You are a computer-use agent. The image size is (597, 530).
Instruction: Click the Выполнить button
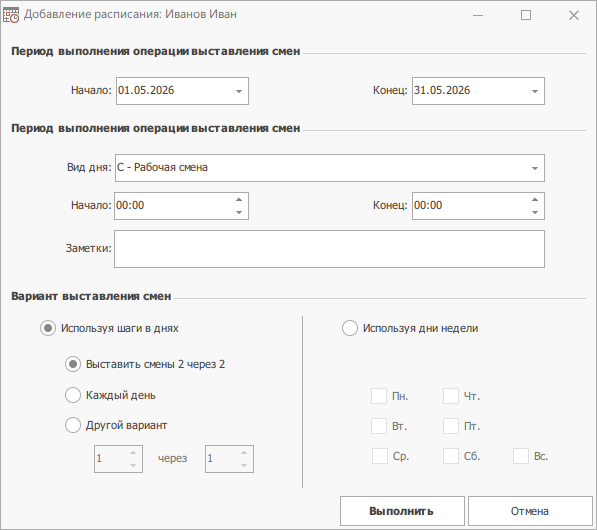[402, 511]
